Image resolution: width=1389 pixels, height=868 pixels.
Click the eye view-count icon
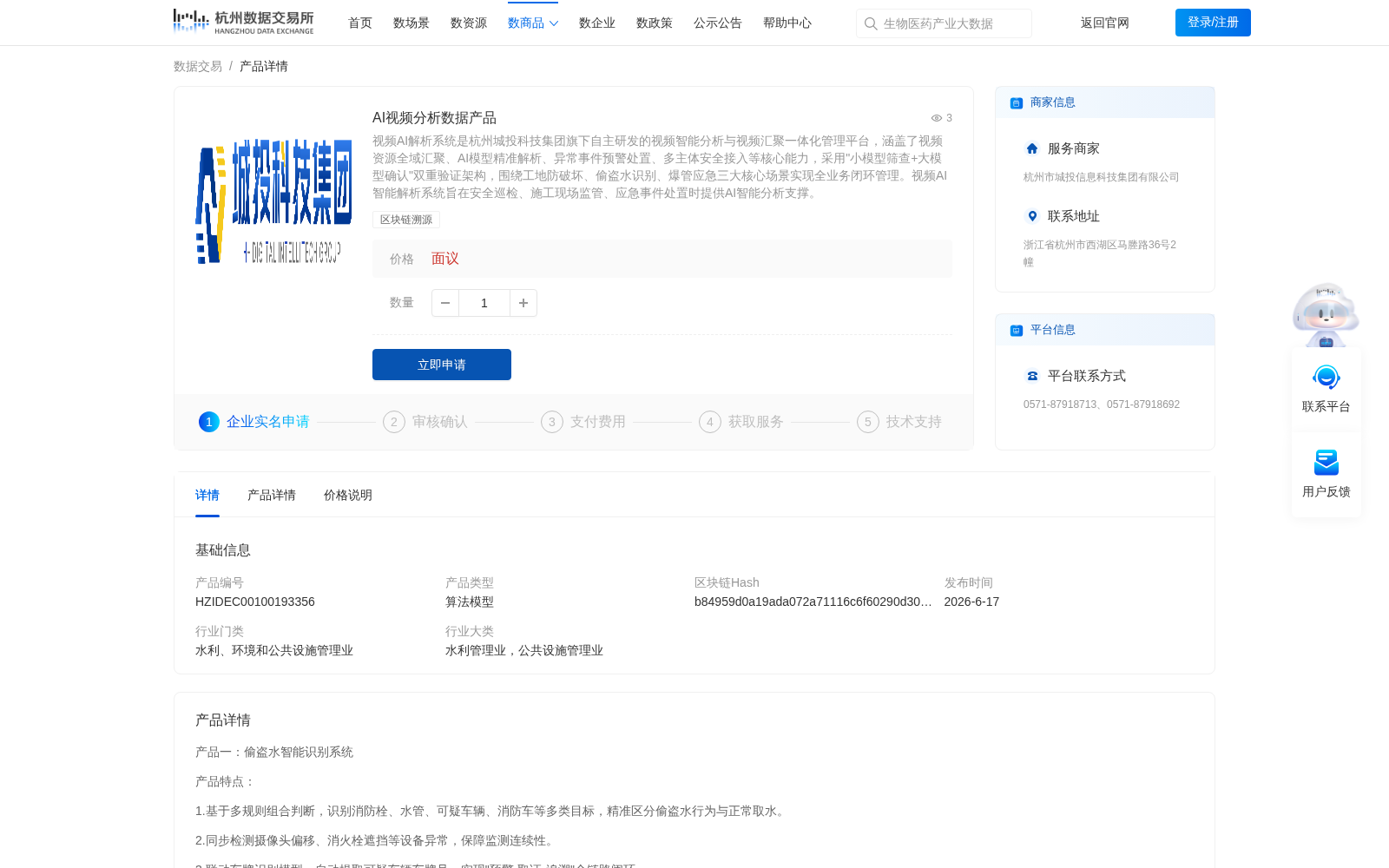[x=937, y=118]
